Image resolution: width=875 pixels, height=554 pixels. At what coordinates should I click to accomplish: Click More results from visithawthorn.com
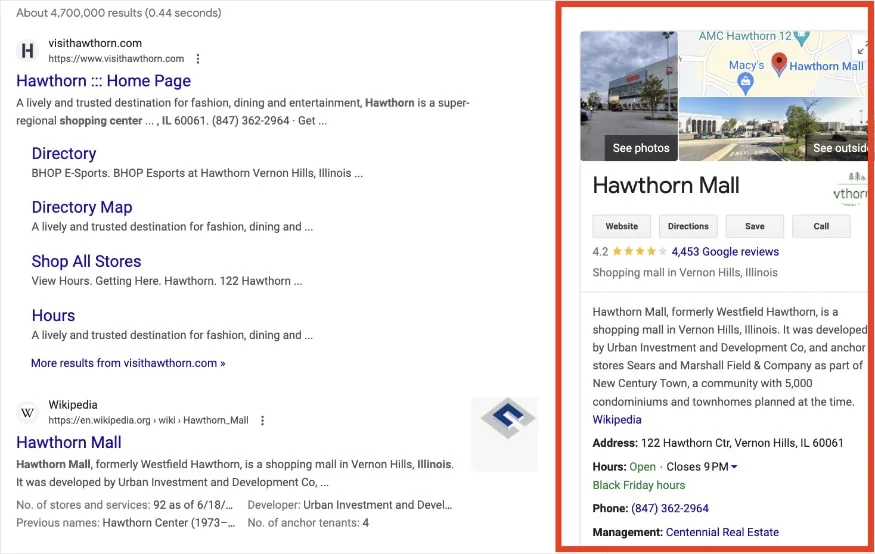click(x=128, y=363)
